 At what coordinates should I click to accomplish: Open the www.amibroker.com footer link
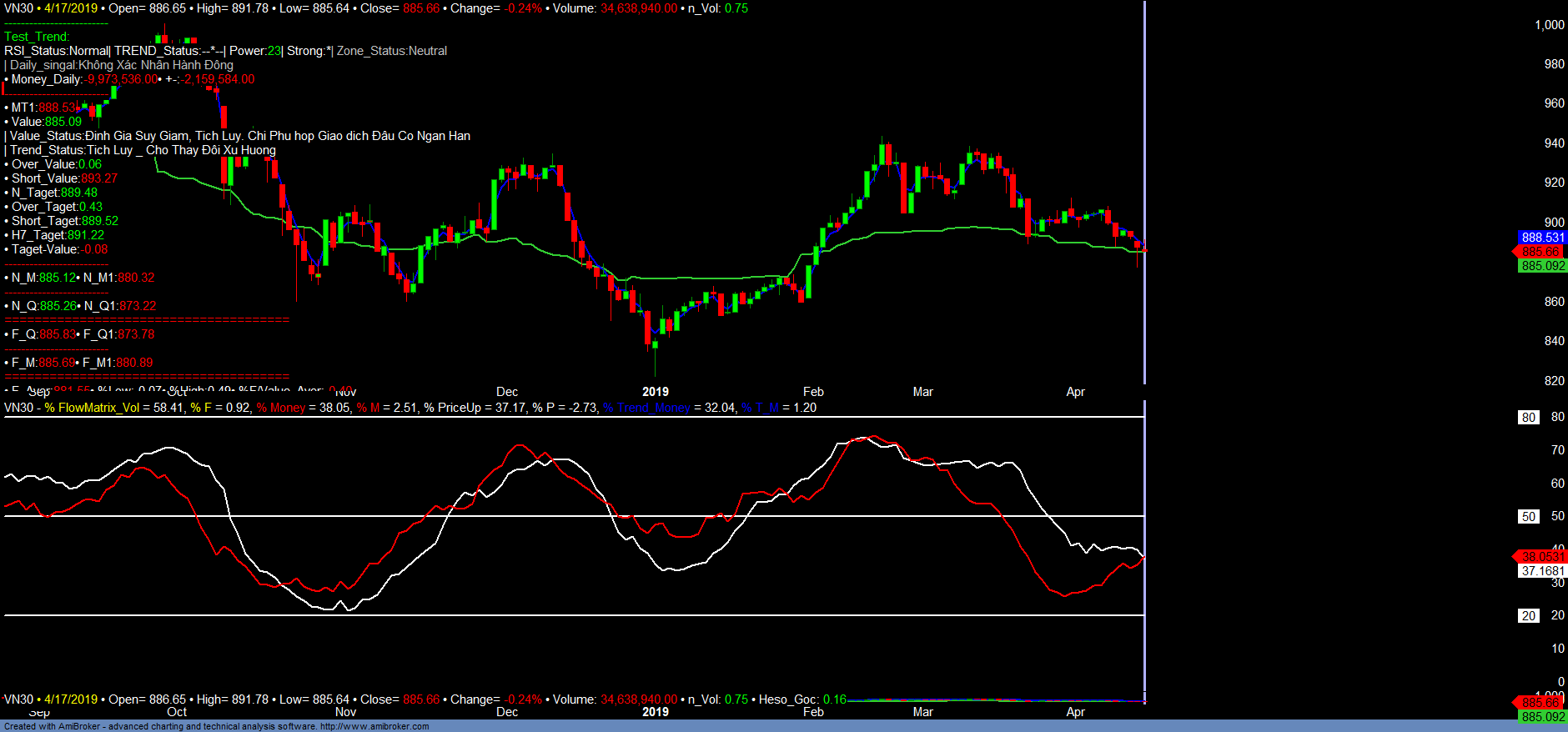tap(374, 726)
